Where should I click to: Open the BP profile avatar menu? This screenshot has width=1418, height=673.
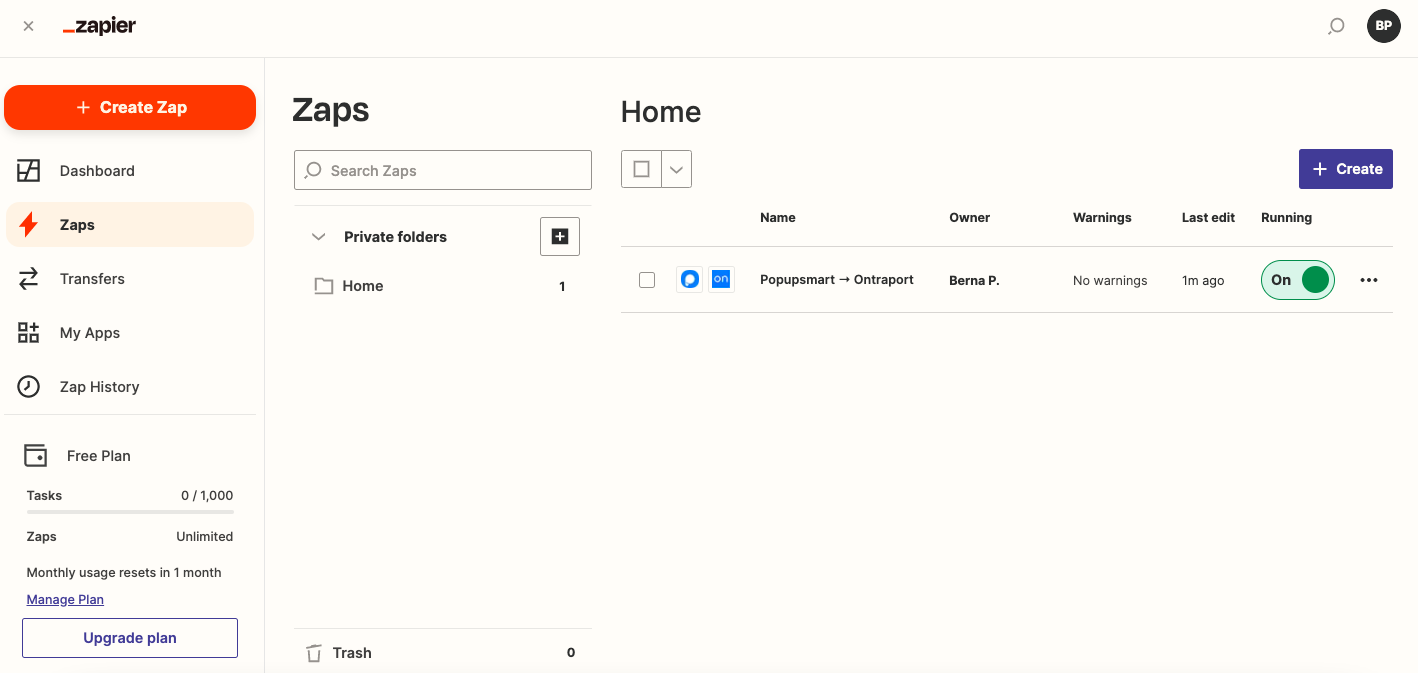pyautogui.click(x=1384, y=26)
